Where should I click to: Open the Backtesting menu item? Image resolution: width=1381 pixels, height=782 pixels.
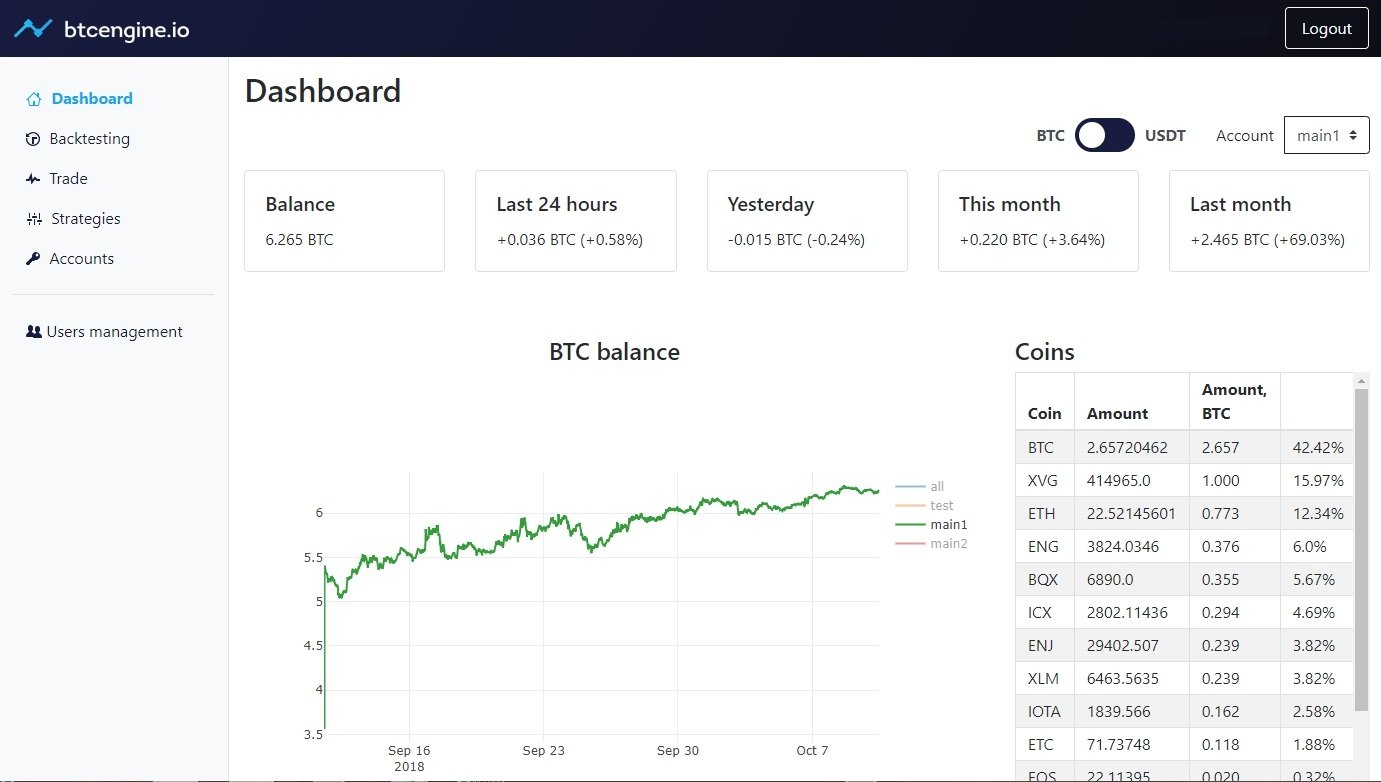click(x=90, y=139)
